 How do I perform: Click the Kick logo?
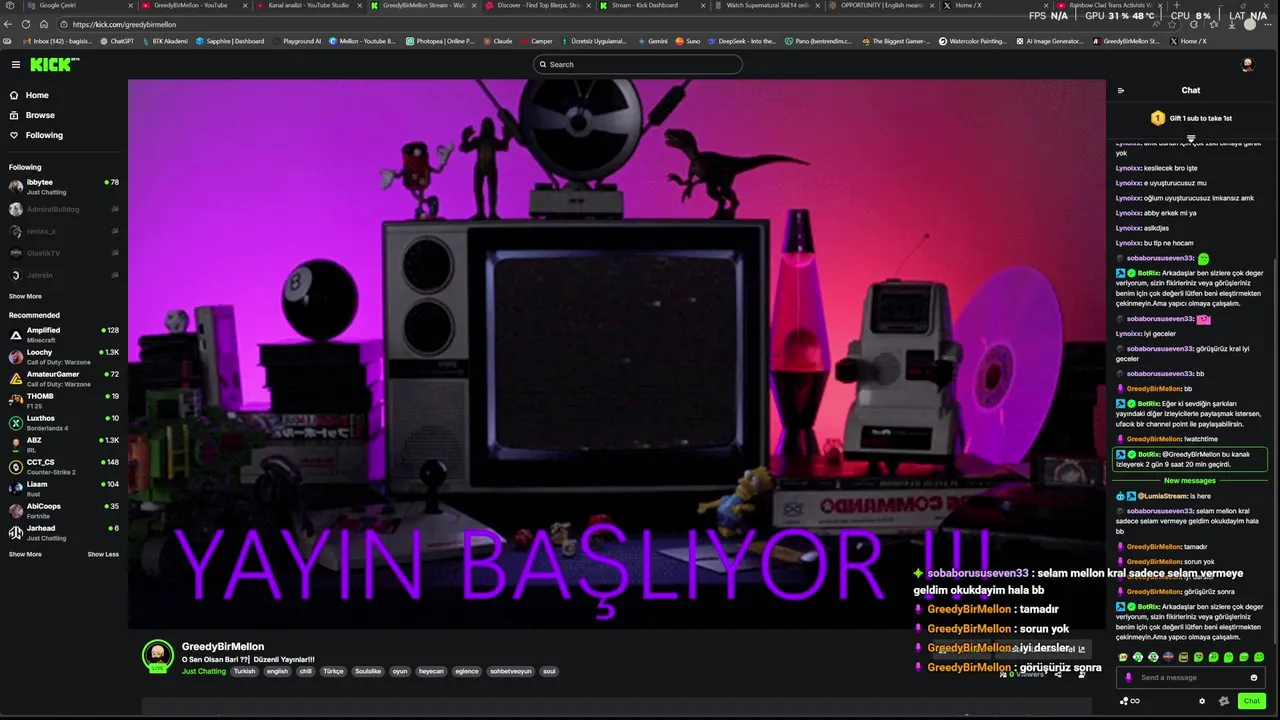tap(52, 64)
